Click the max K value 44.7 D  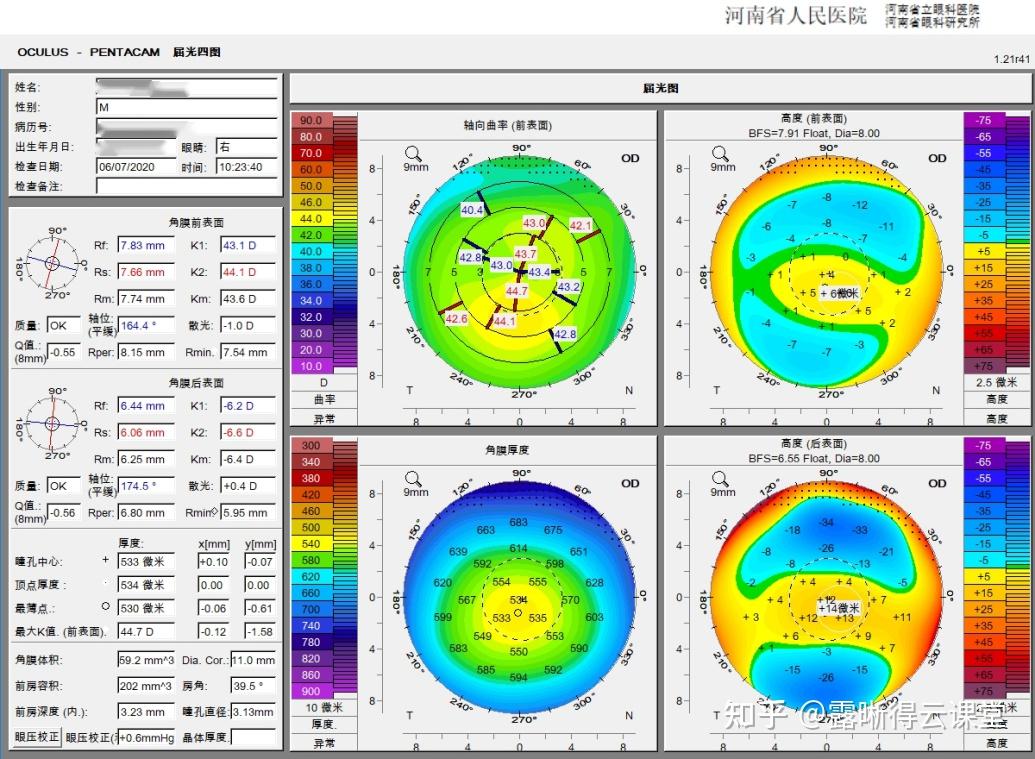coord(147,632)
